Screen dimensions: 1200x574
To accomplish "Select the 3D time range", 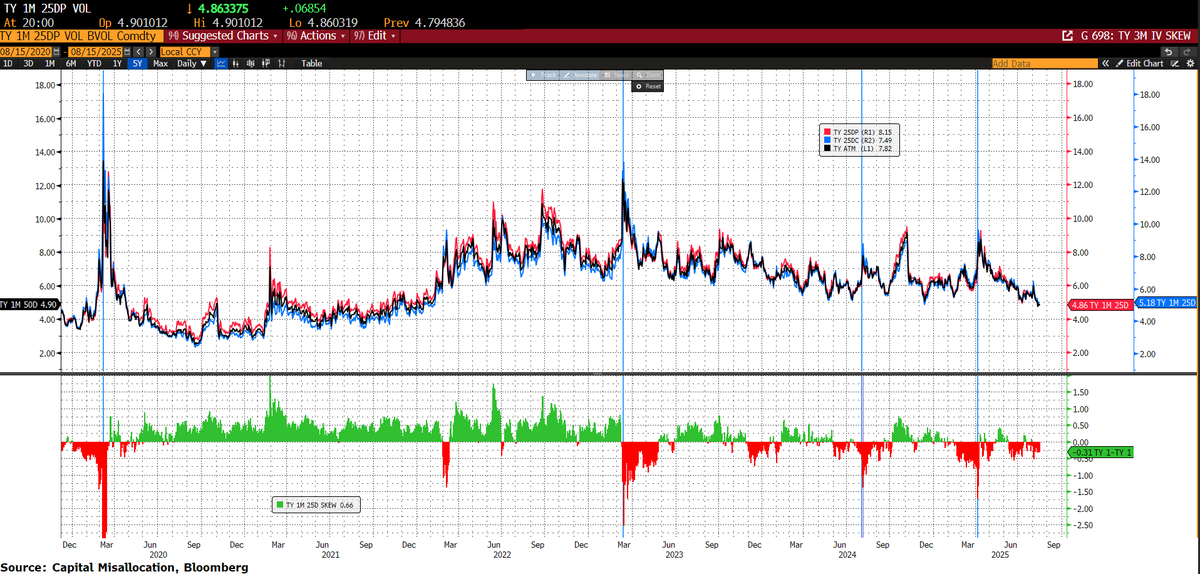I will point(28,63).
